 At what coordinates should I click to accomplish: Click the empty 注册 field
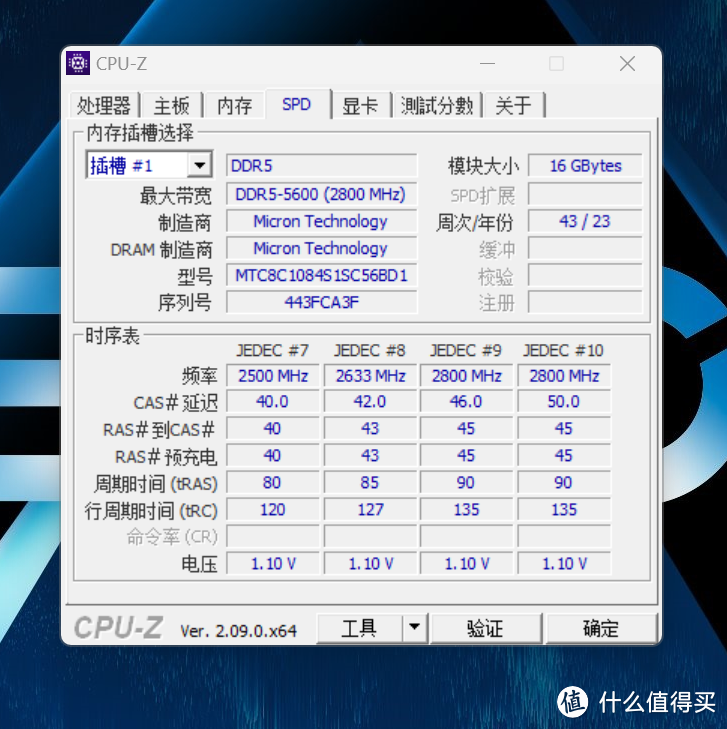coord(585,303)
